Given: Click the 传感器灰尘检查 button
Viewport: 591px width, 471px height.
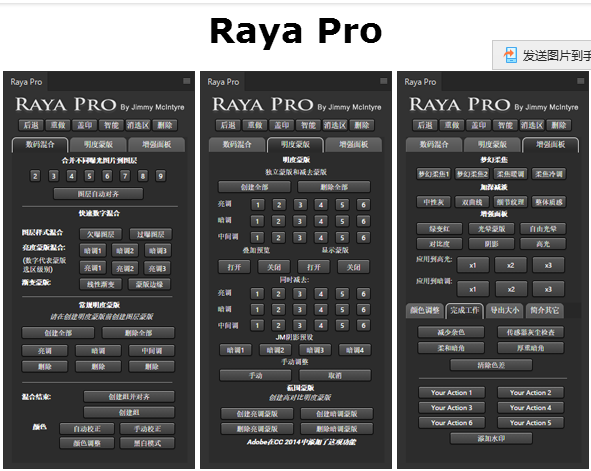Looking at the screenshot, I should click(x=531, y=332).
